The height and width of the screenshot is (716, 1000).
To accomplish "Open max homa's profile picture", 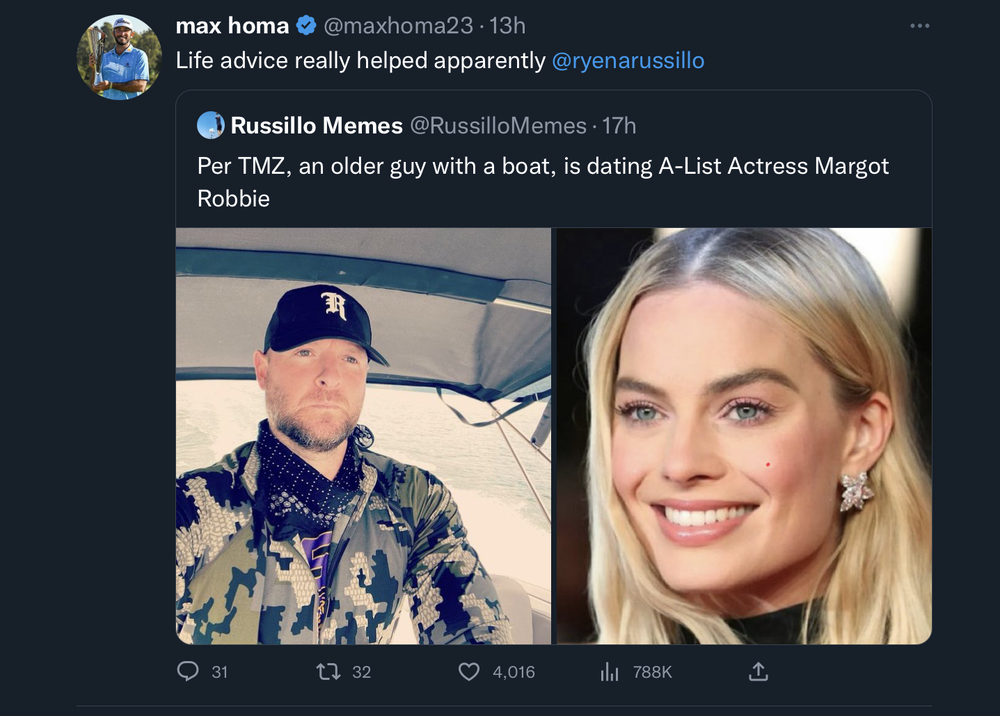I will [119, 57].
